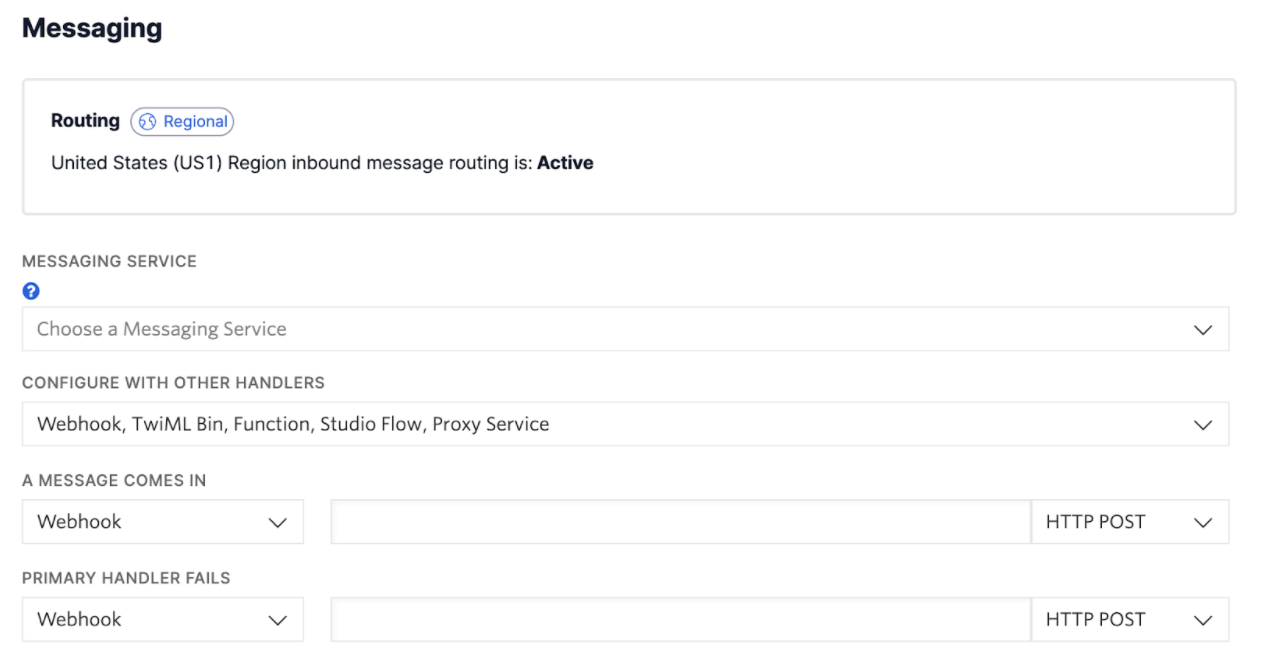Click the chevron on Configure With Other Handlers

1202,424
